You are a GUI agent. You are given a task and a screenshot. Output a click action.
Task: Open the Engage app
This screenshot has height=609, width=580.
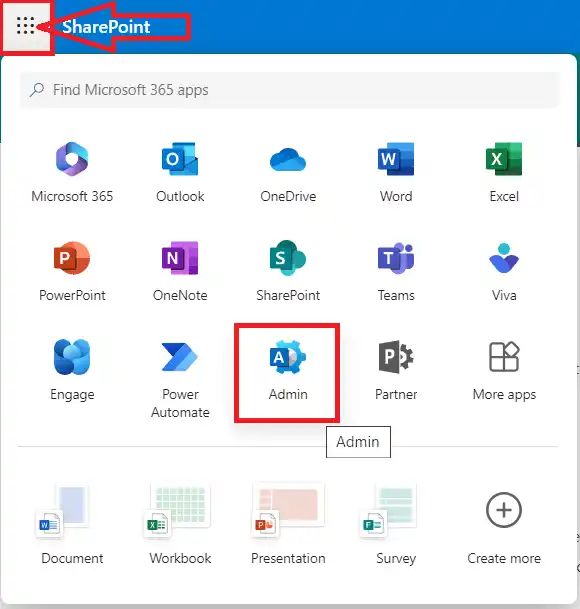(72, 371)
